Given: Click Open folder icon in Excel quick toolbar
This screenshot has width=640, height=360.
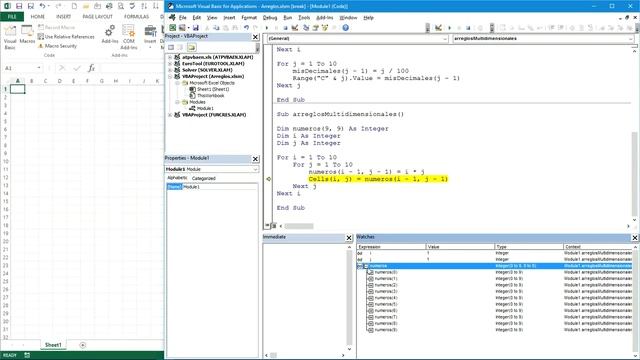Looking at the screenshot, I should 86,6.
